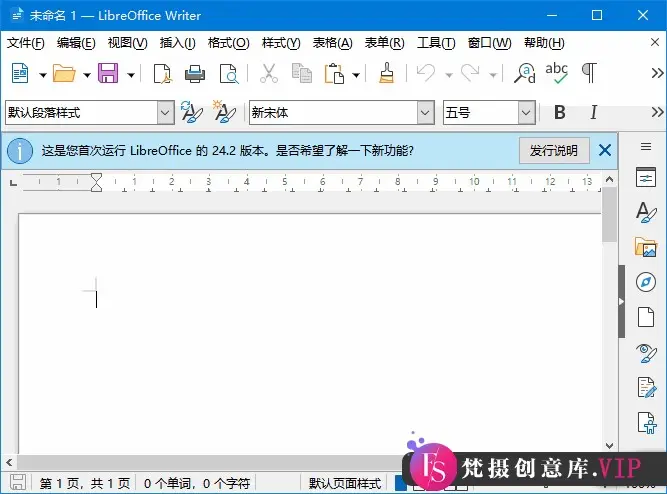Select the Clone Formatting brush
Image resolution: width=667 pixels, height=494 pixels.
tap(386, 73)
